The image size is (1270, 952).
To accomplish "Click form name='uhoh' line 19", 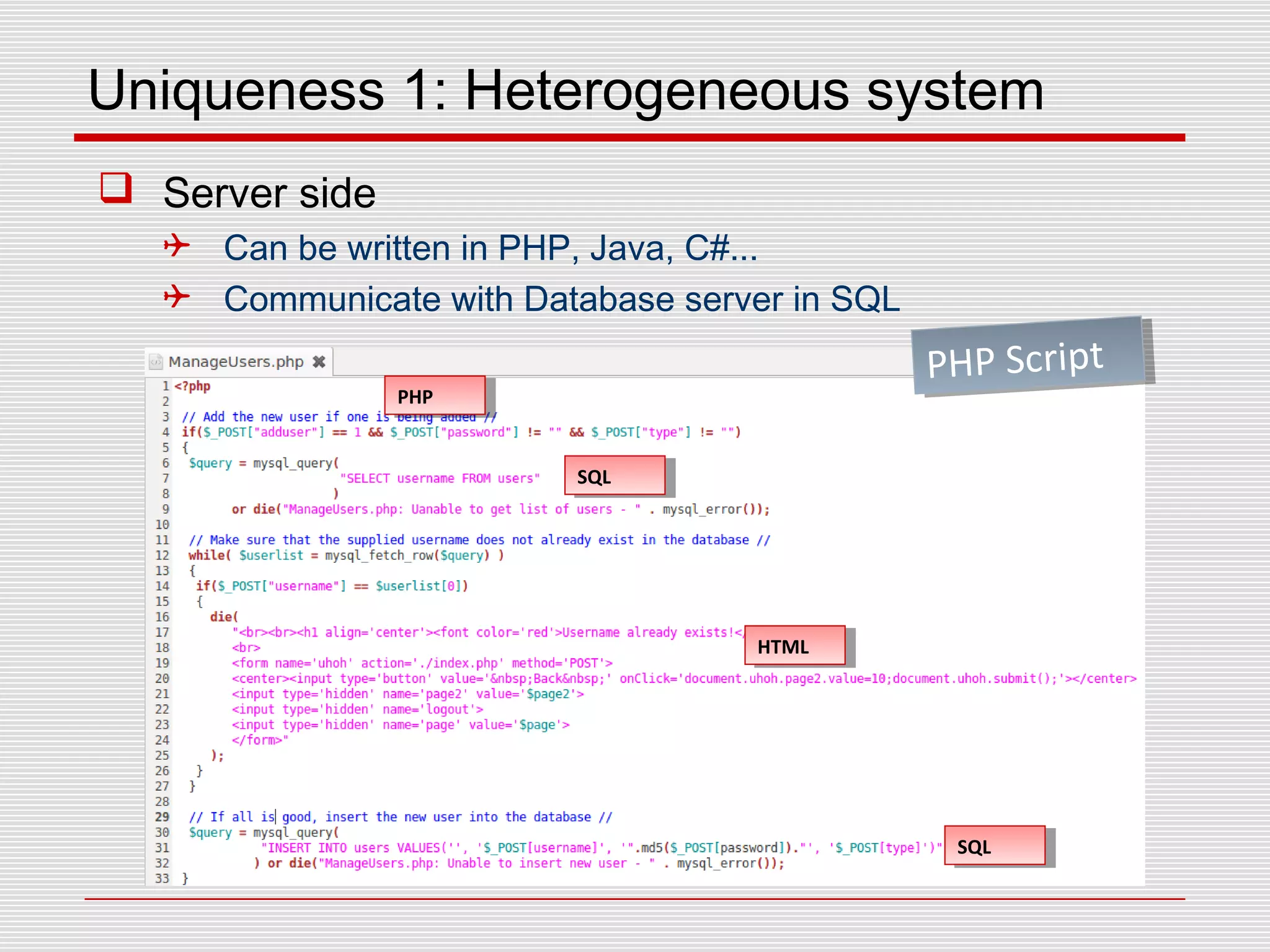I will click(x=422, y=663).
